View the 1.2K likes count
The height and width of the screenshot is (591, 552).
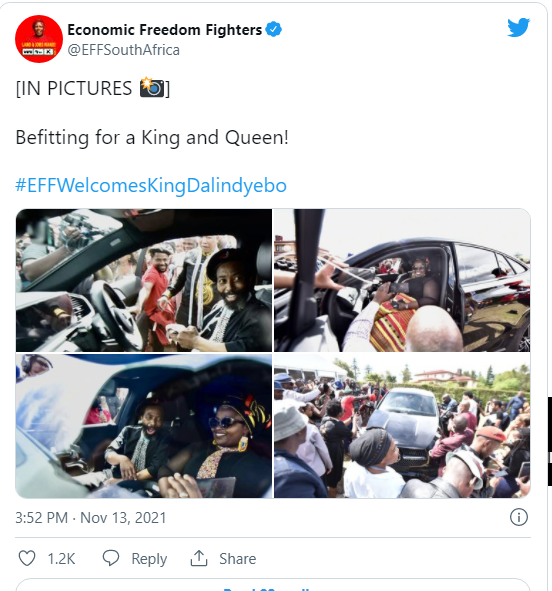(x=61, y=559)
